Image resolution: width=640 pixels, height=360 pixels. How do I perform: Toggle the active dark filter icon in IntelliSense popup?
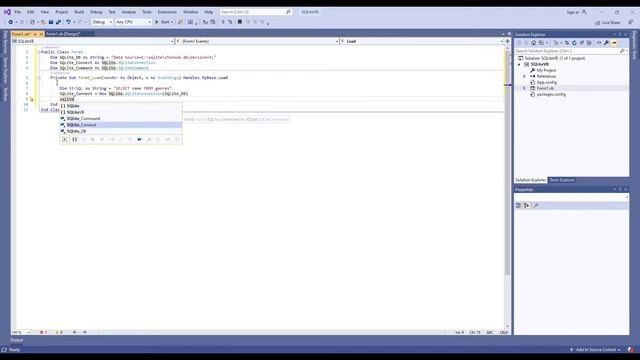pyautogui.click(x=139, y=140)
